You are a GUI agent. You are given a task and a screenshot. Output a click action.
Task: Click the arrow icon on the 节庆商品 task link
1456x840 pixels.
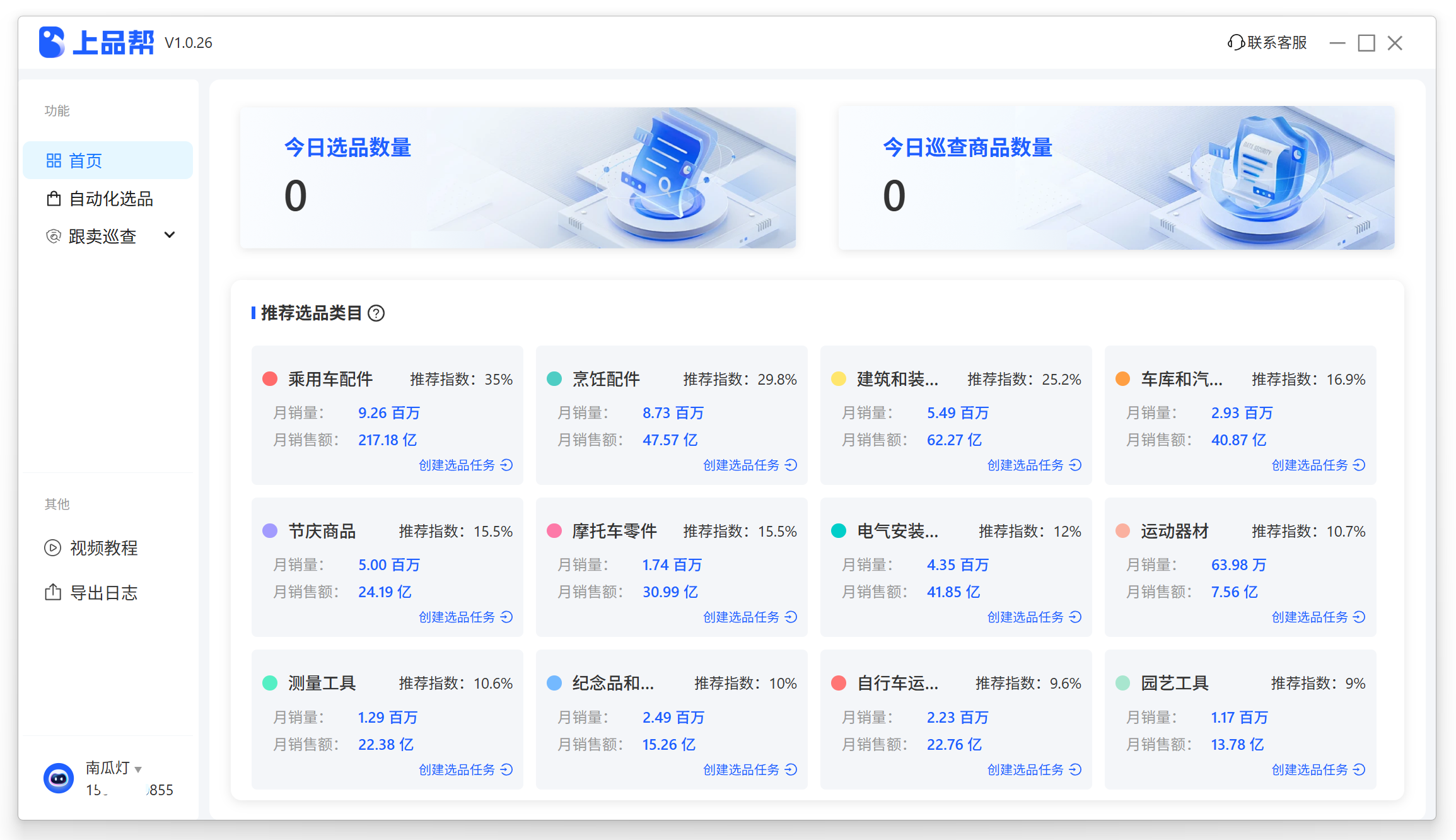pos(507,617)
